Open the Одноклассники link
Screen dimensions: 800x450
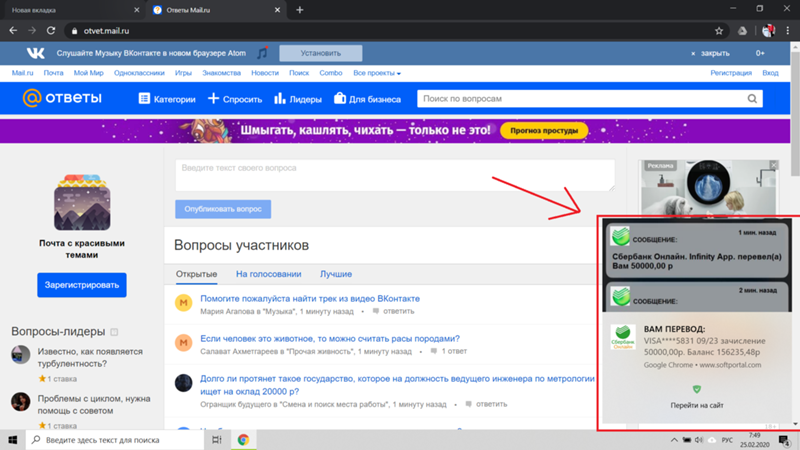[139, 73]
